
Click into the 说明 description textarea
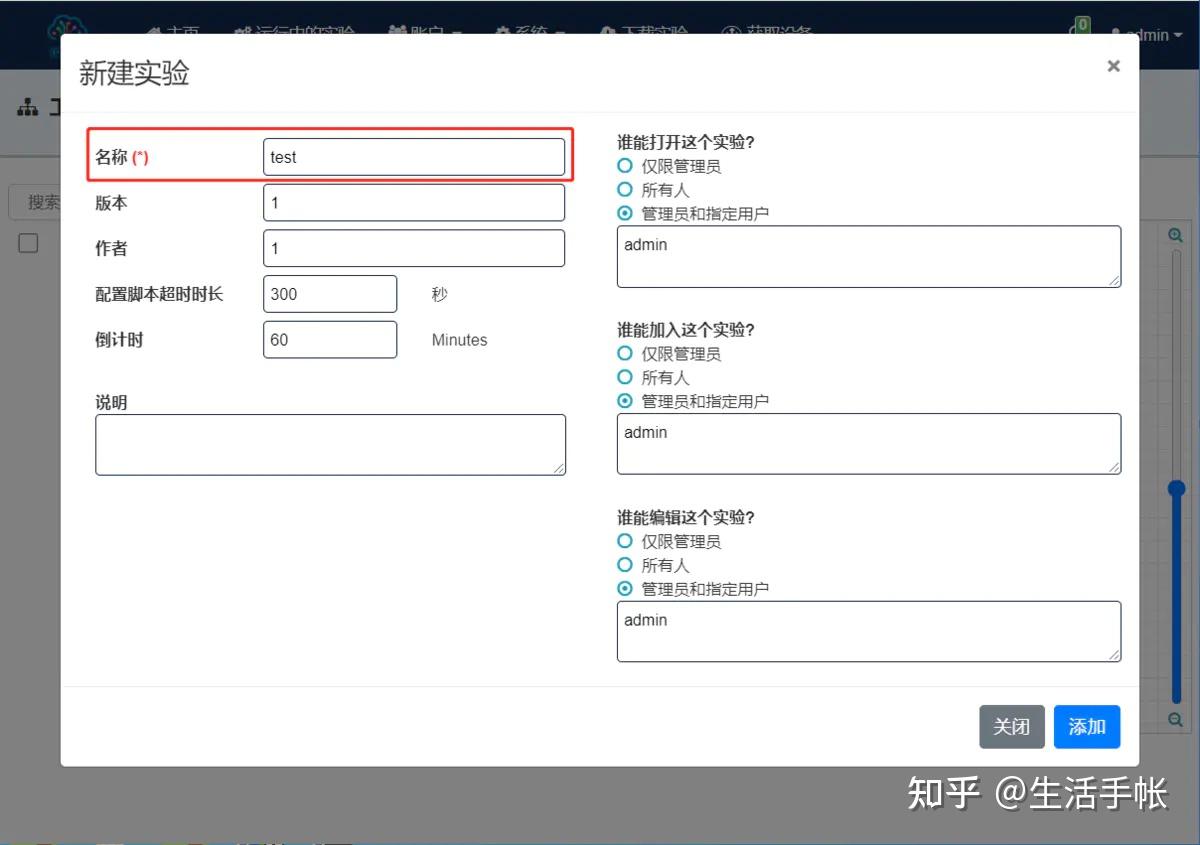[330, 445]
